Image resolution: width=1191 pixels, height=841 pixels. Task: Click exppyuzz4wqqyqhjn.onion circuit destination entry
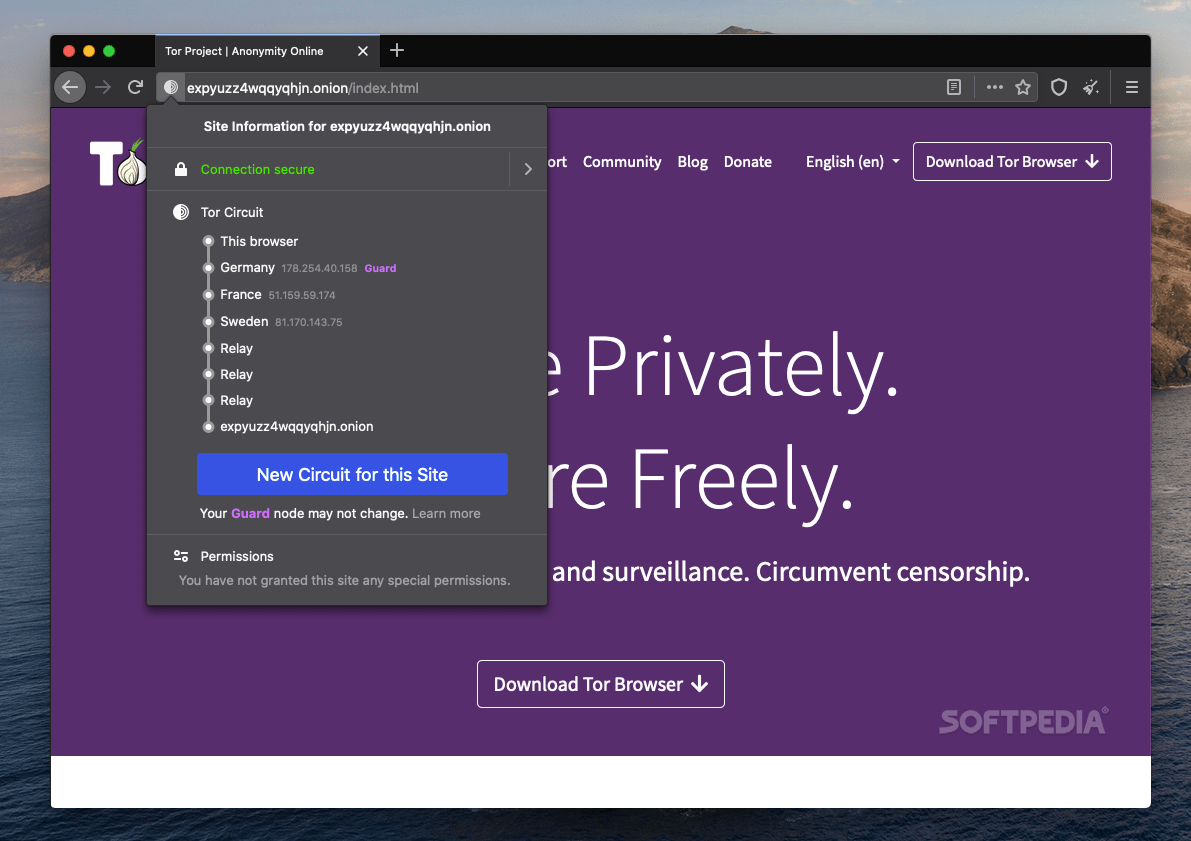pyautogui.click(x=297, y=427)
